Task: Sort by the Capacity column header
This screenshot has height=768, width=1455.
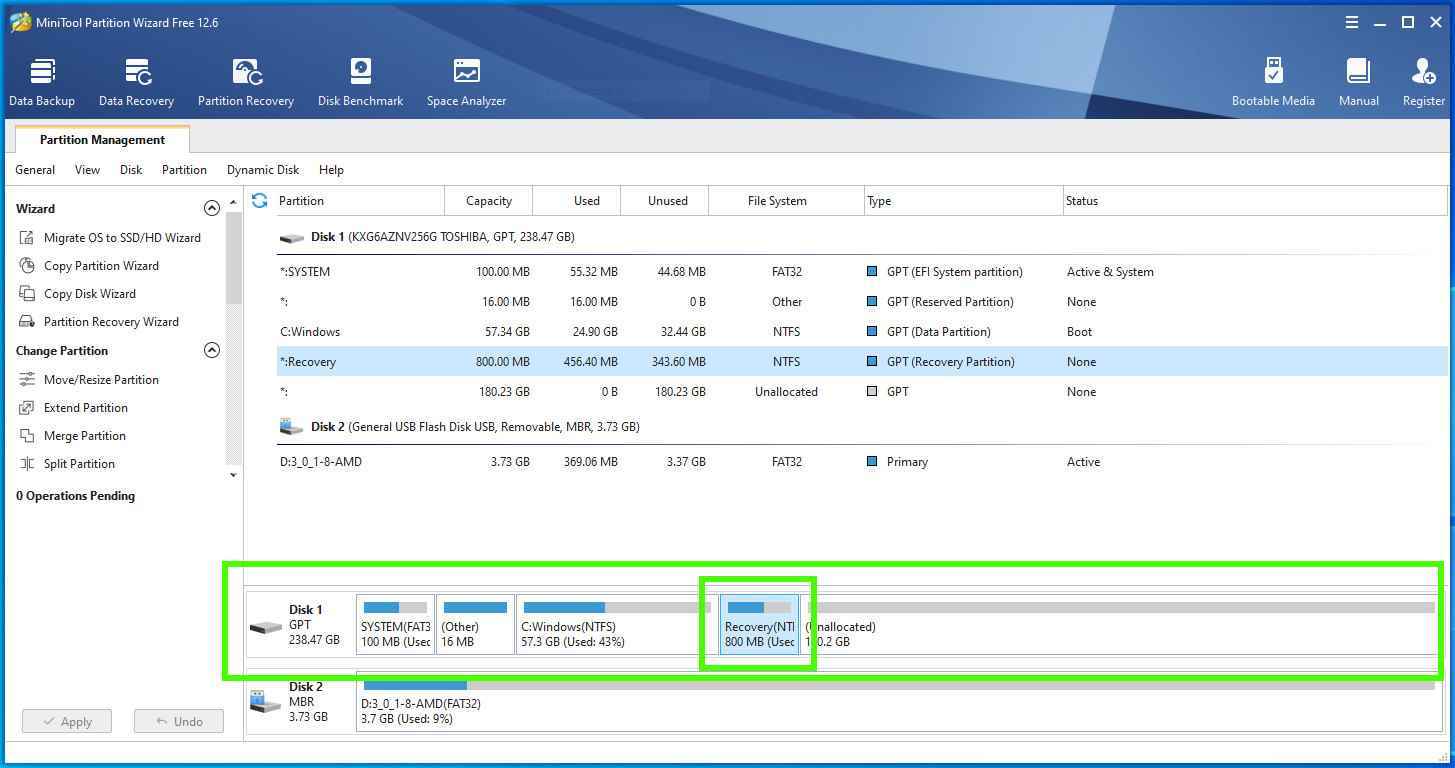Action: click(489, 200)
